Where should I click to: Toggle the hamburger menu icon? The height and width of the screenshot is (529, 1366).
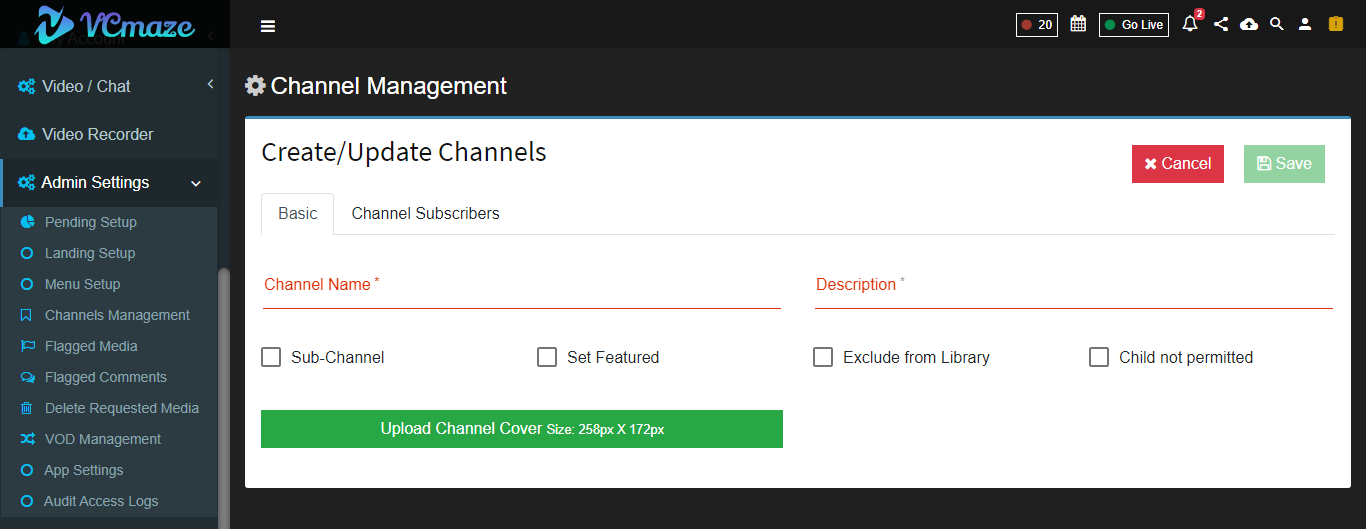[268, 25]
